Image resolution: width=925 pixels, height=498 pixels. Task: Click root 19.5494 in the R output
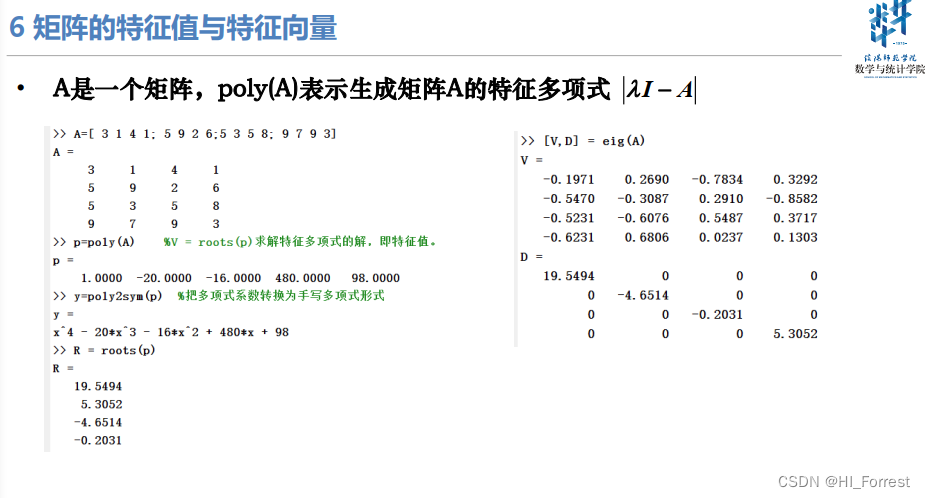(x=98, y=386)
